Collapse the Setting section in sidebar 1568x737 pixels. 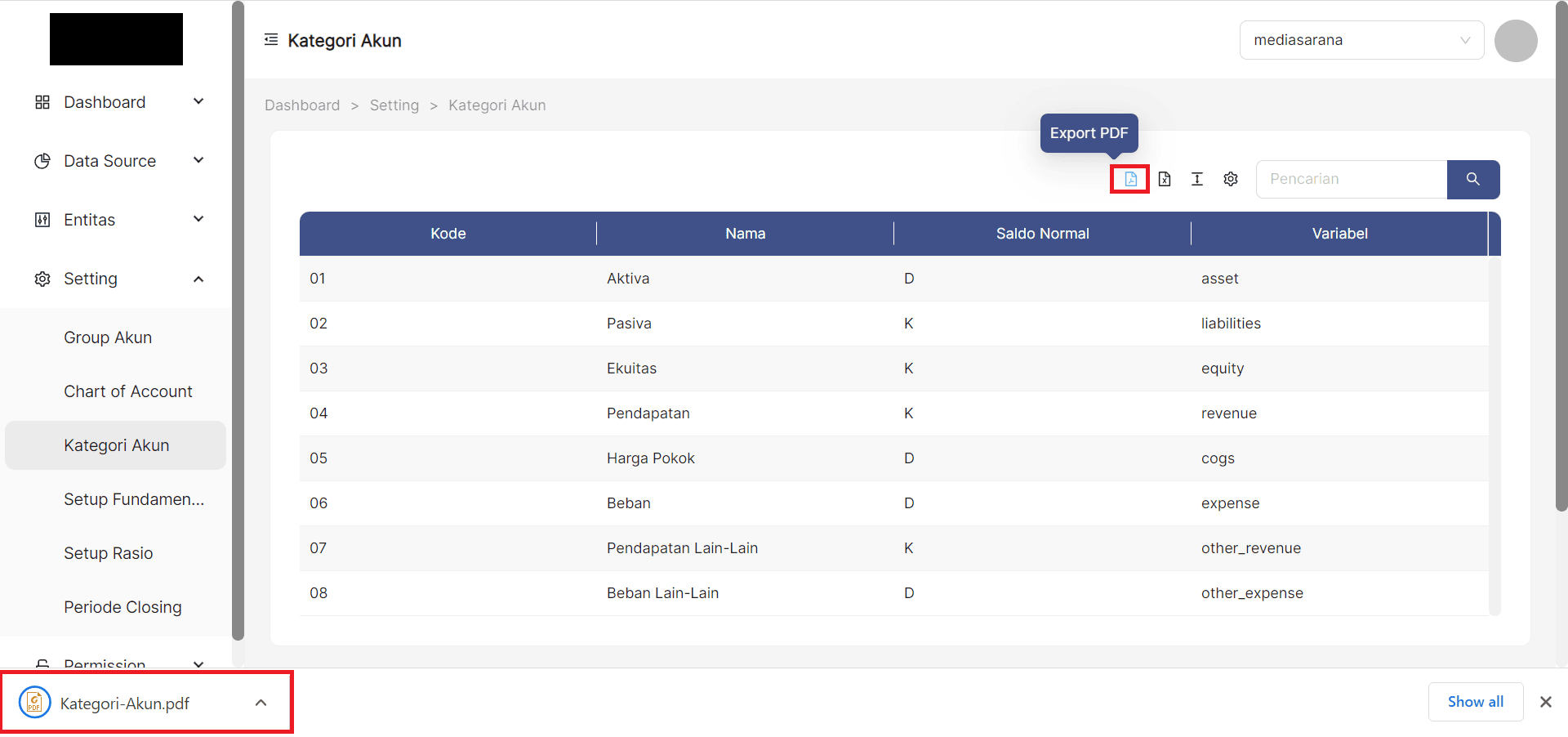[198, 279]
